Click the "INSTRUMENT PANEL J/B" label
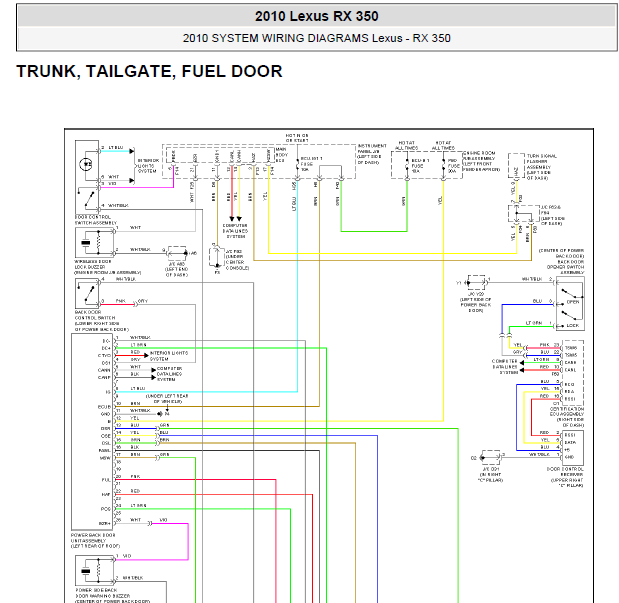619x603 pixels. coord(371,154)
